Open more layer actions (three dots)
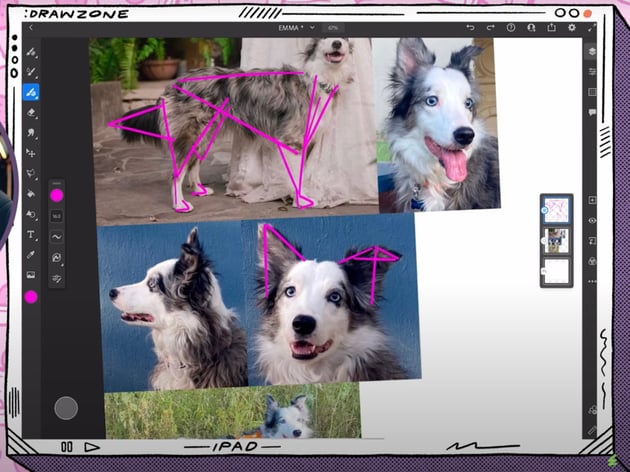630x472 pixels. [592, 282]
